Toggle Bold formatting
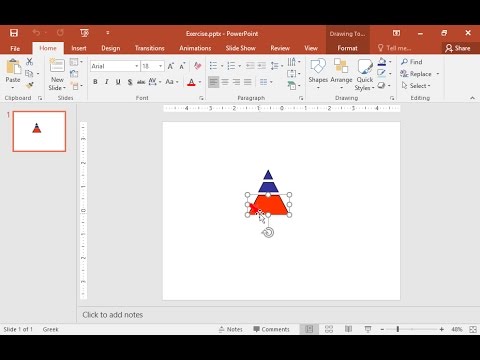480x360 pixels. tap(95, 82)
